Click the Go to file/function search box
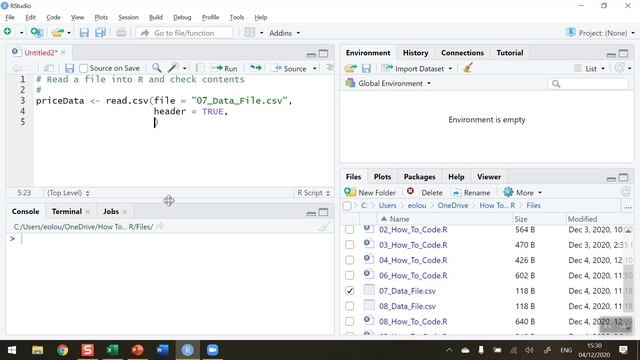 pyautogui.click(x=184, y=33)
